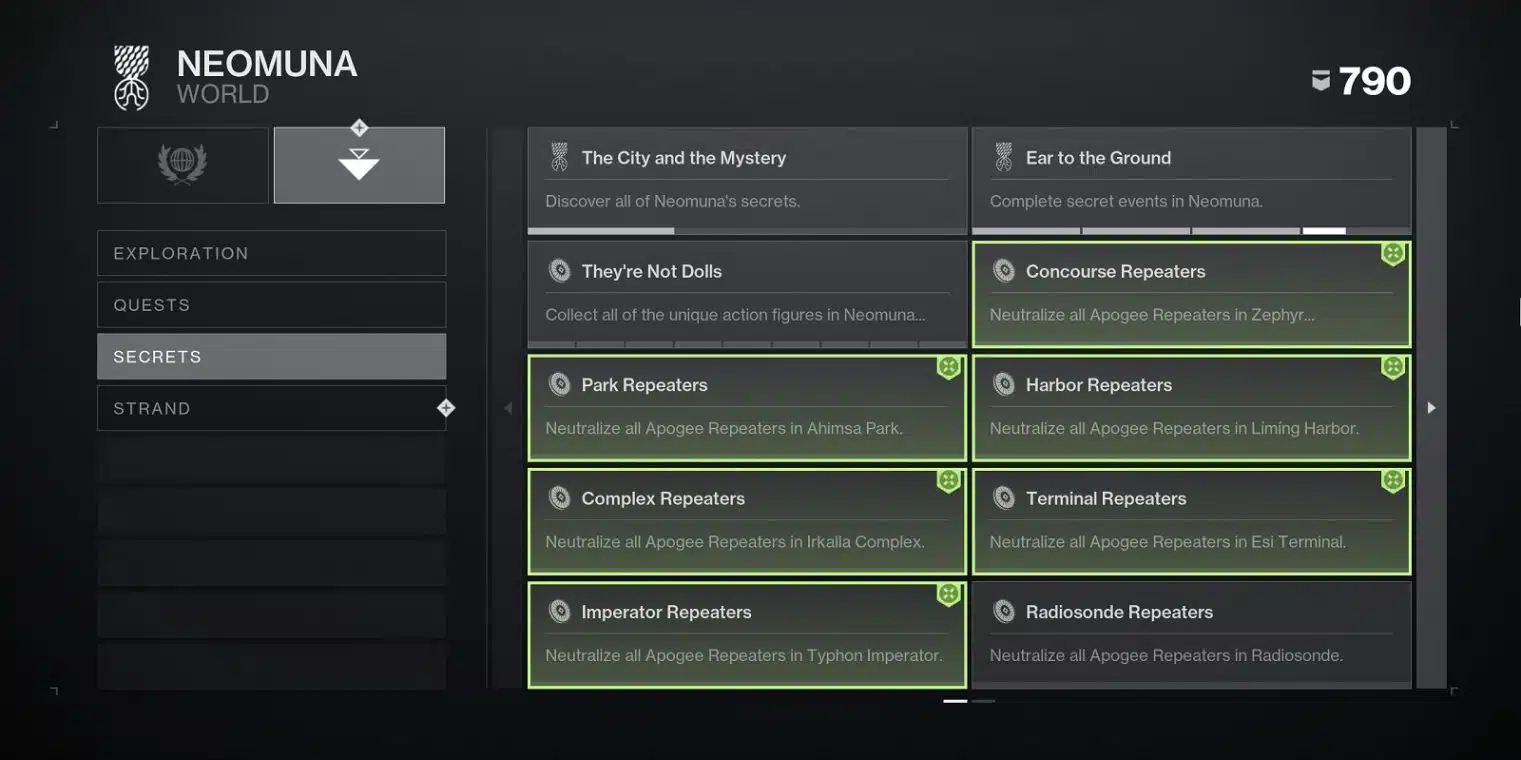This screenshot has height=760, width=1521.
Task: Open the Exploration triumphs category
Action: click(x=271, y=253)
